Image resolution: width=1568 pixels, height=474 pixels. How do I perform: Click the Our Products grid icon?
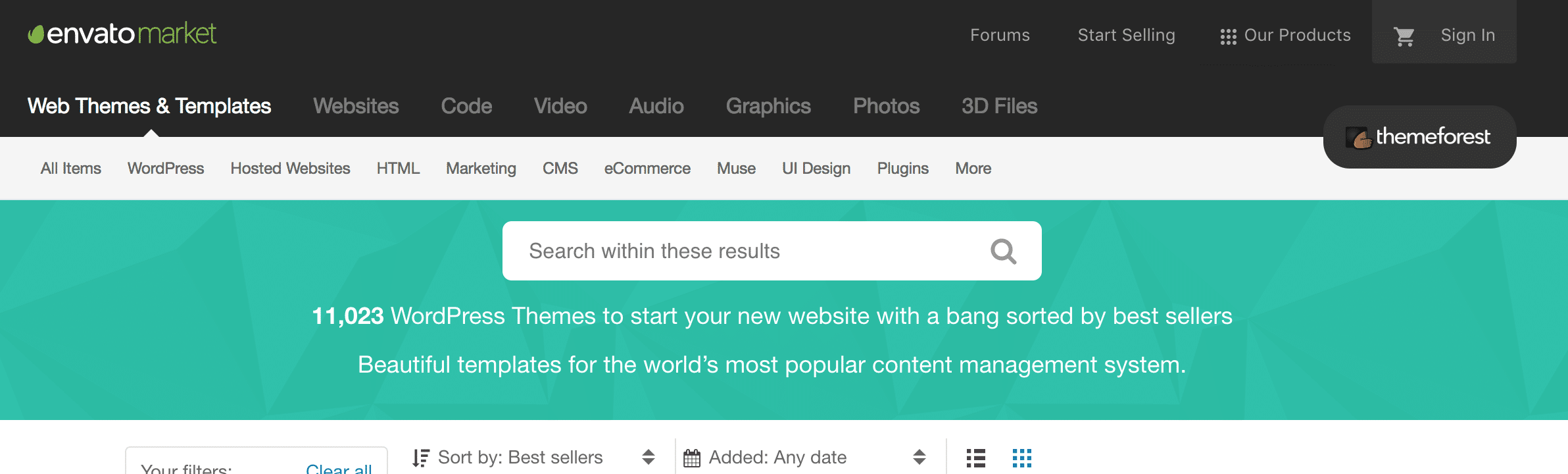click(1227, 37)
